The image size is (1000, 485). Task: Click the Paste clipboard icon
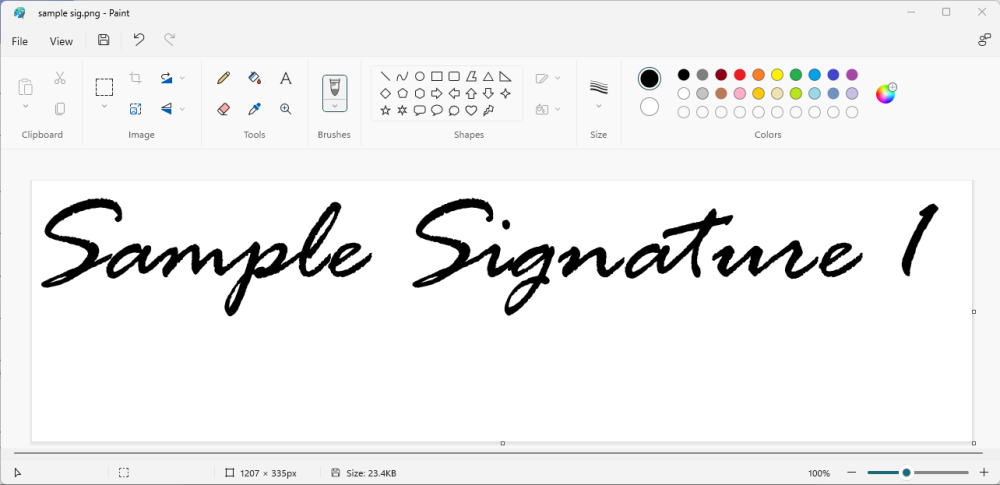click(26, 86)
